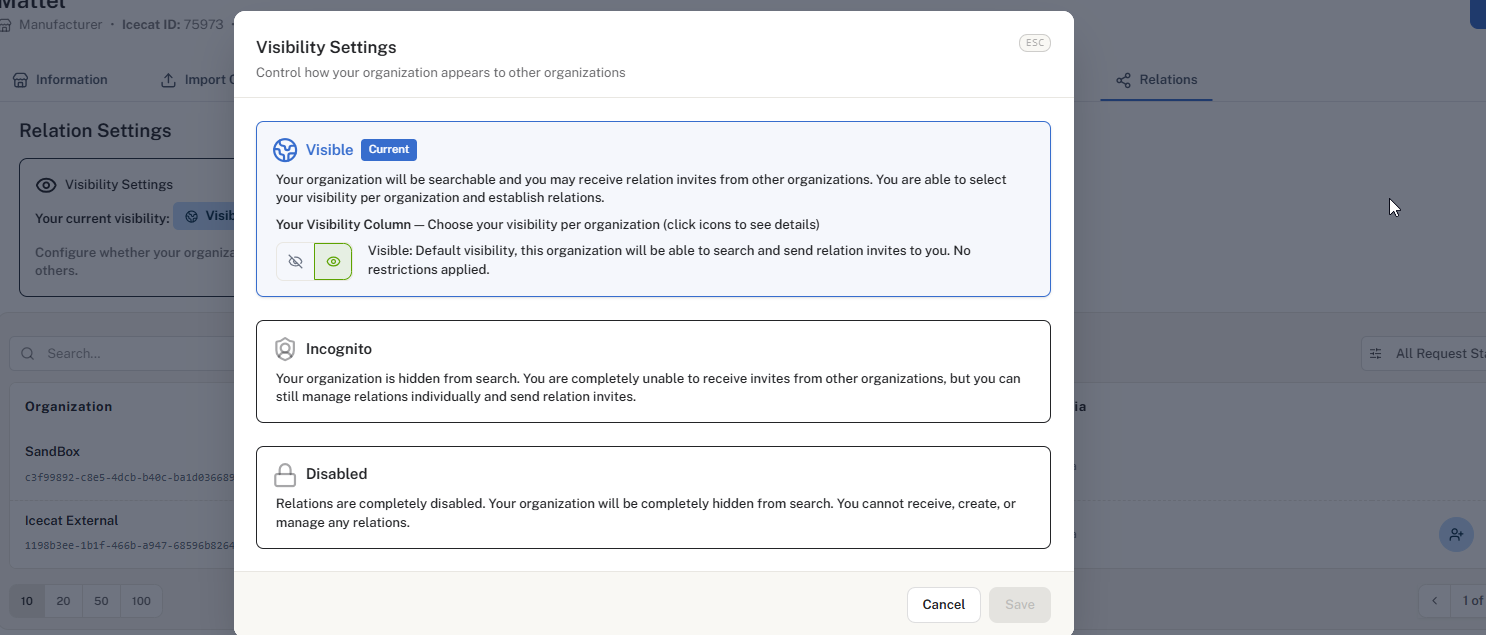The width and height of the screenshot is (1486, 635).
Task: Click the Search organizations field
Action: pos(122,353)
